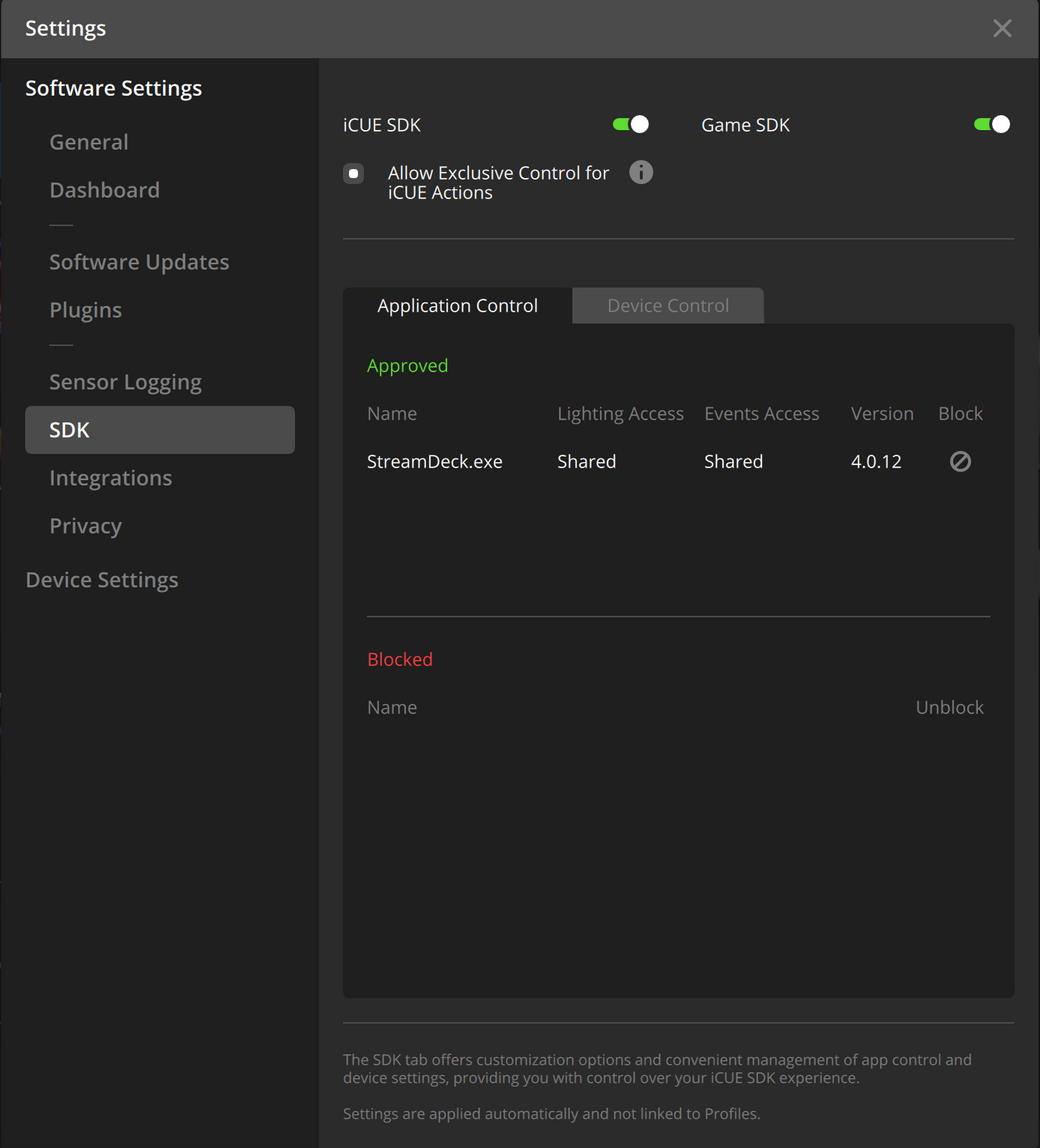This screenshot has height=1148, width=1040.
Task: Open the Integrations settings
Action: 110,478
